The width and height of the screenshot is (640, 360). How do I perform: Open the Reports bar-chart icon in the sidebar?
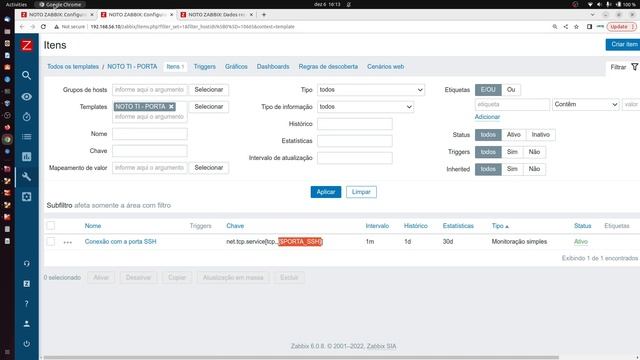pyautogui.click(x=27, y=157)
